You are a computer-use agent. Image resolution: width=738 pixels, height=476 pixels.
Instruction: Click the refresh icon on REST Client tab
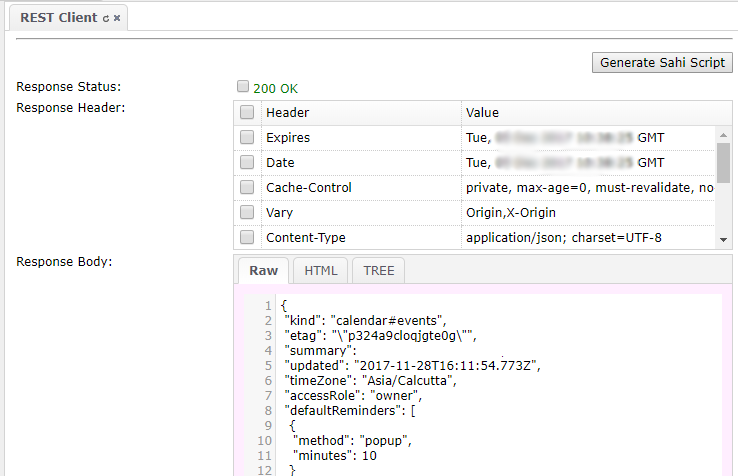pyautogui.click(x=106, y=19)
